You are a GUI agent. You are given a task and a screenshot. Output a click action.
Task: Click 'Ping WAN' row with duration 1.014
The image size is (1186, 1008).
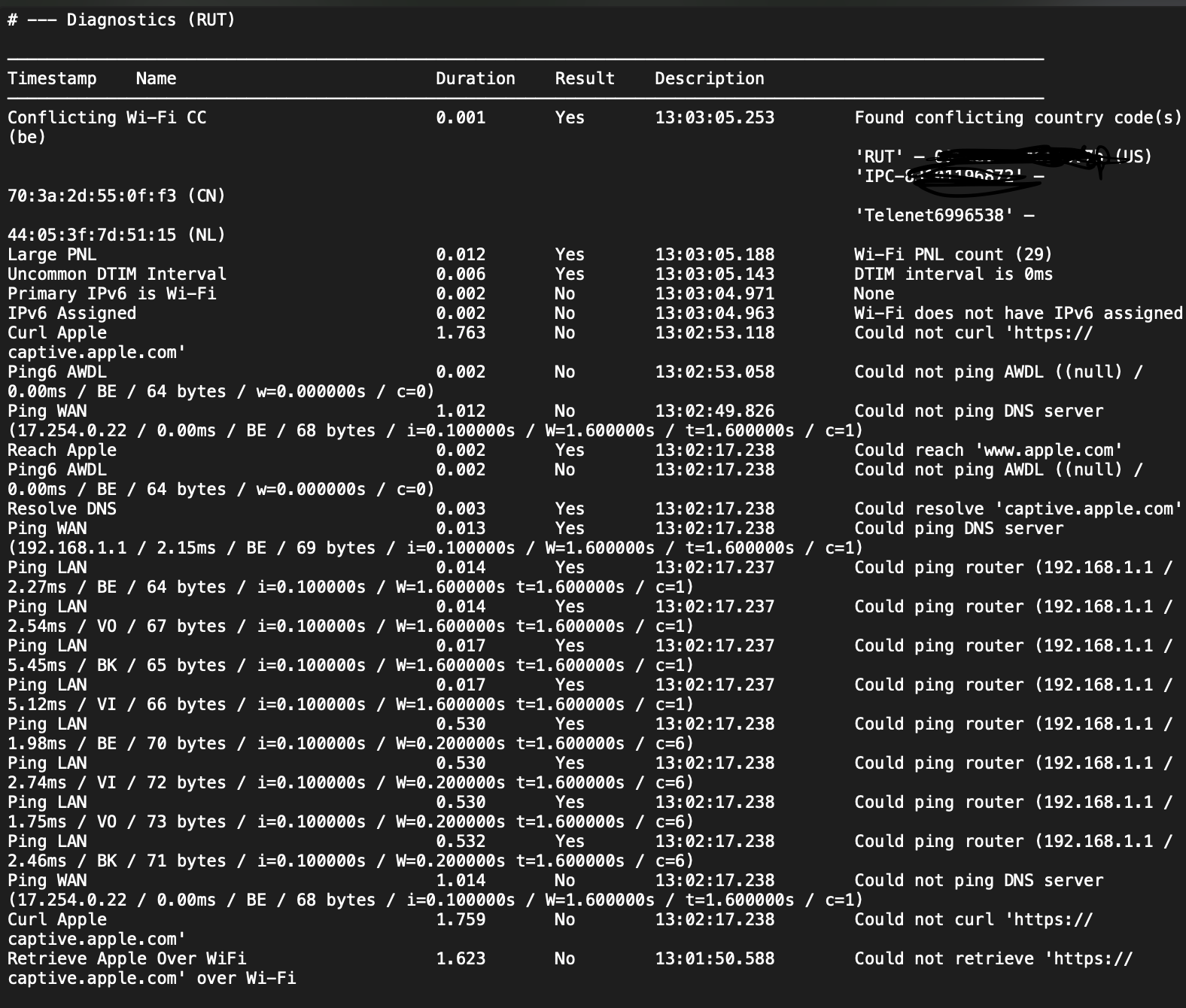click(x=47, y=880)
